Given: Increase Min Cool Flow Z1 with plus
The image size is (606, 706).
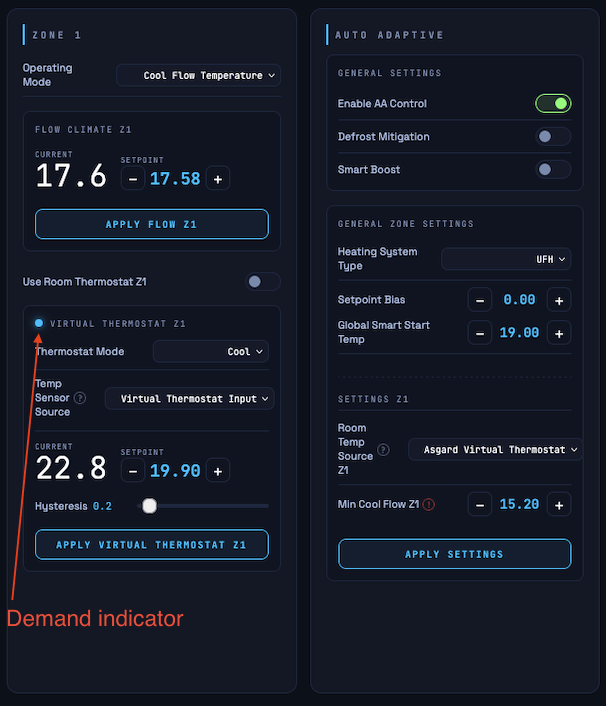Looking at the screenshot, I should pyautogui.click(x=559, y=505).
